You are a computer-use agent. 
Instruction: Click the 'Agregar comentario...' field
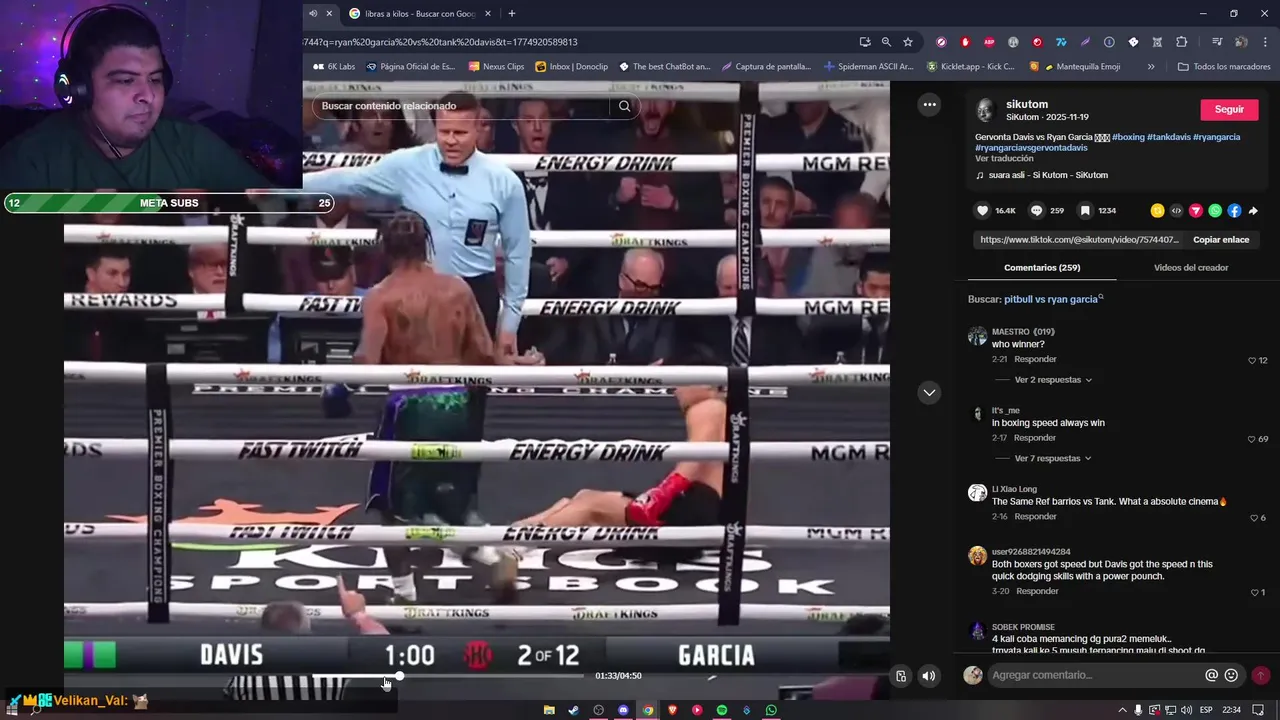1095,675
